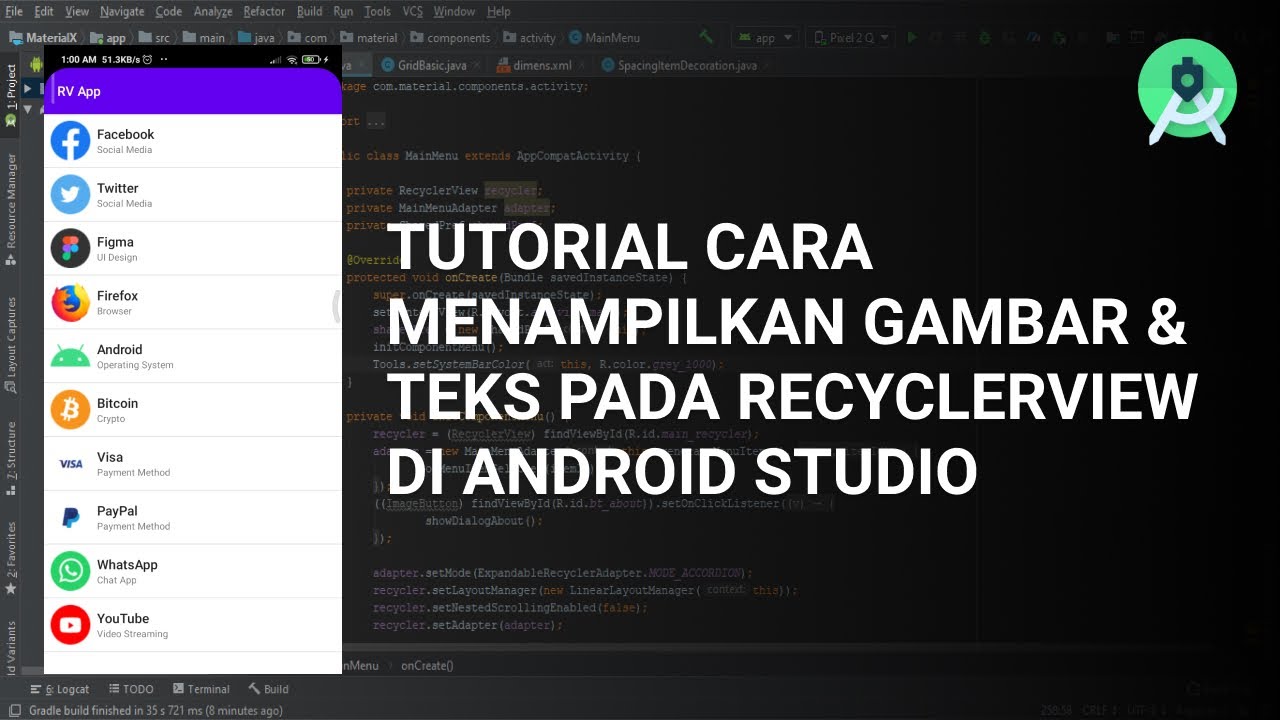Open the Edit menu
The image size is (1280, 720).
[x=44, y=11]
